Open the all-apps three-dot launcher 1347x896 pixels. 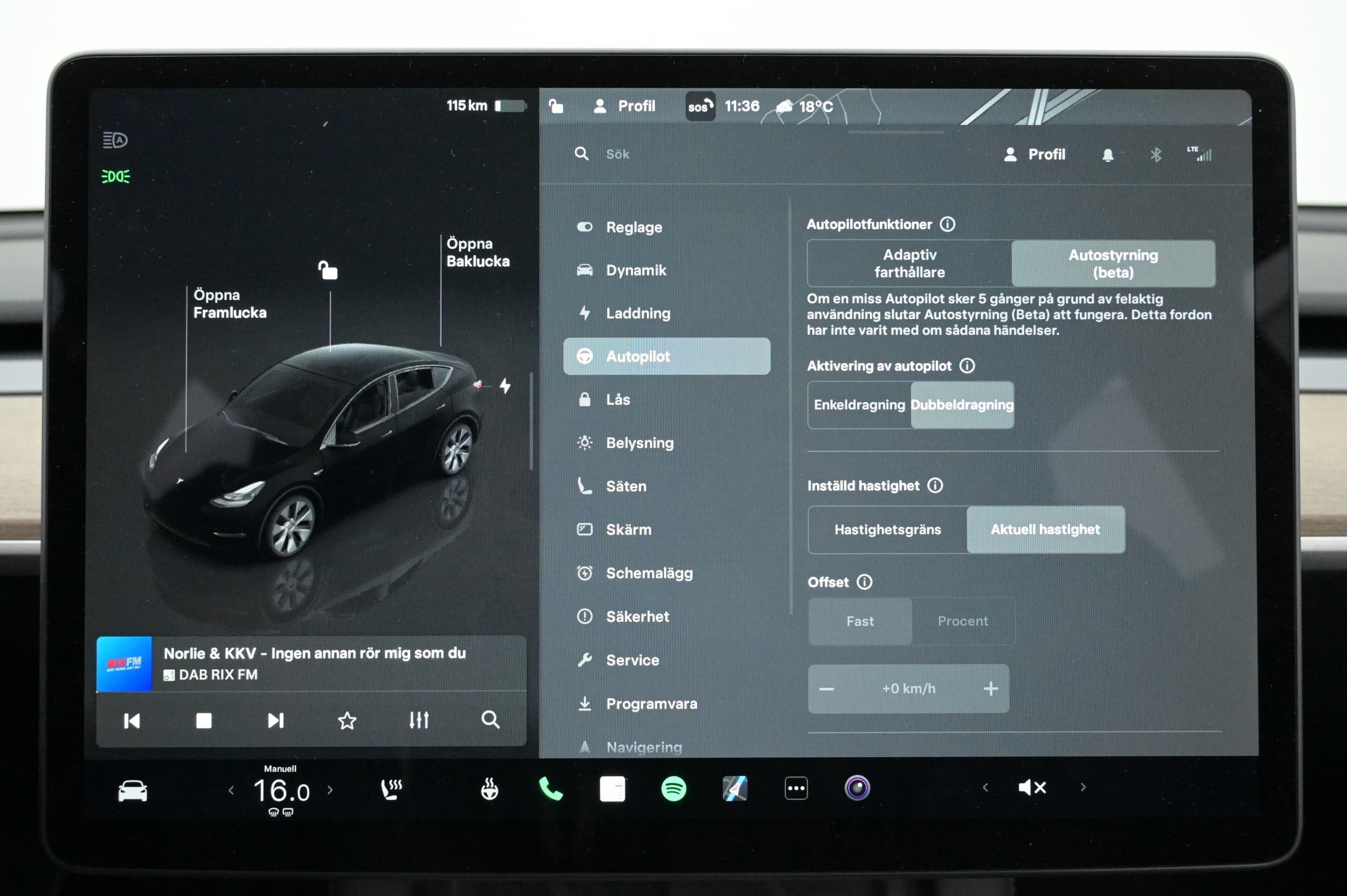tap(796, 789)
